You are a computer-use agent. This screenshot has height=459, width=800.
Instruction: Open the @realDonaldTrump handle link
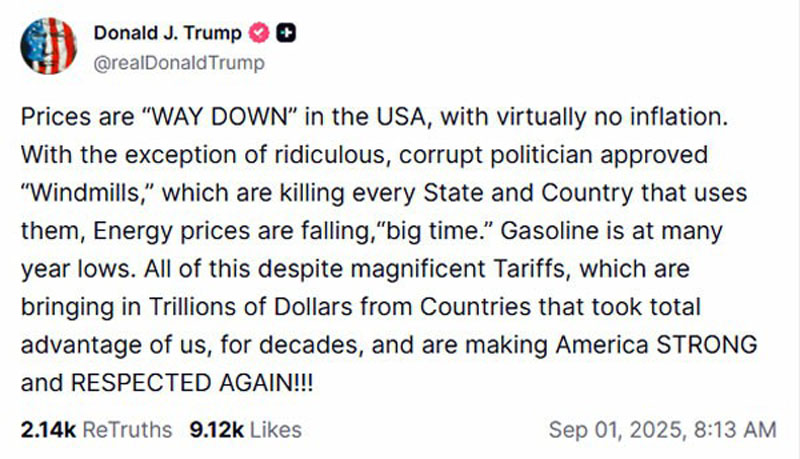179,63
